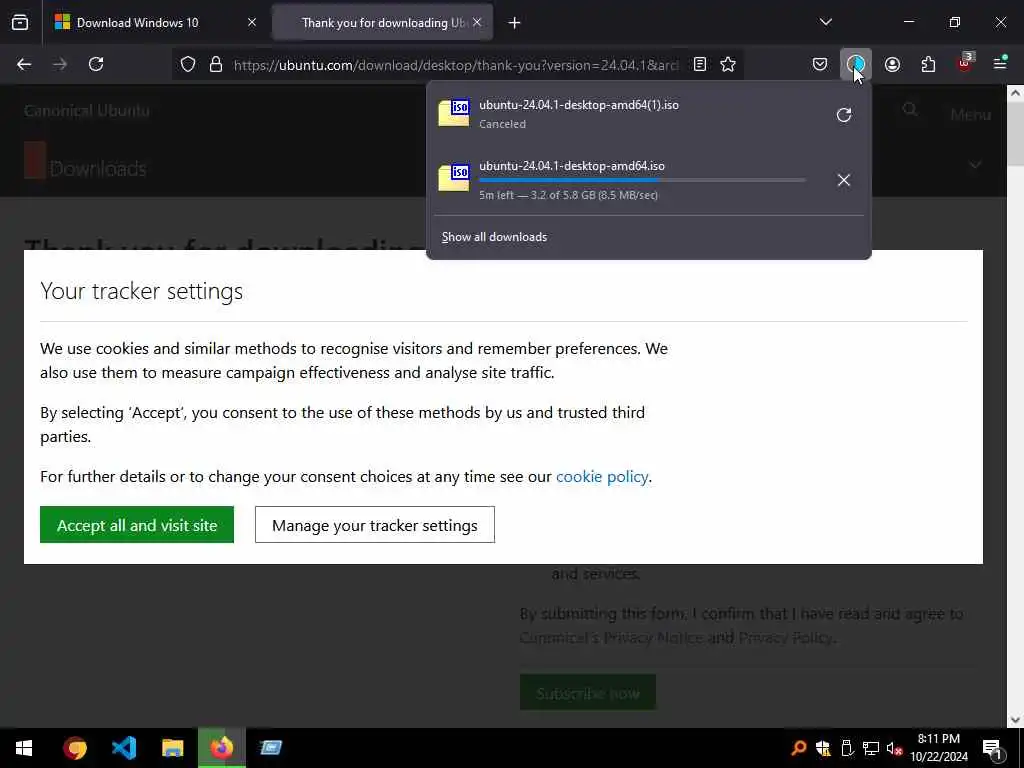Open the extensions puzzle icon
Screen dimensions: 1024x768
[x=928, y=64]
